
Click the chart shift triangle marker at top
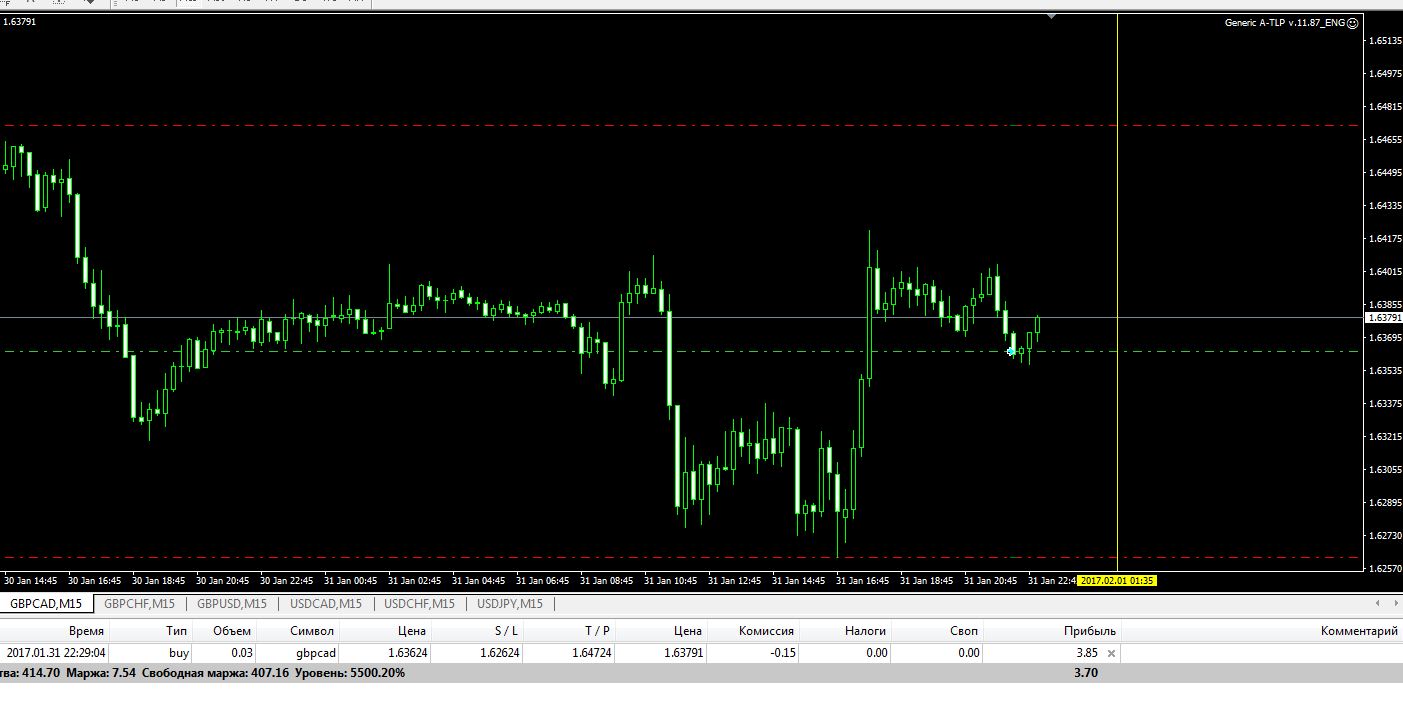(x=1051, y=16)
